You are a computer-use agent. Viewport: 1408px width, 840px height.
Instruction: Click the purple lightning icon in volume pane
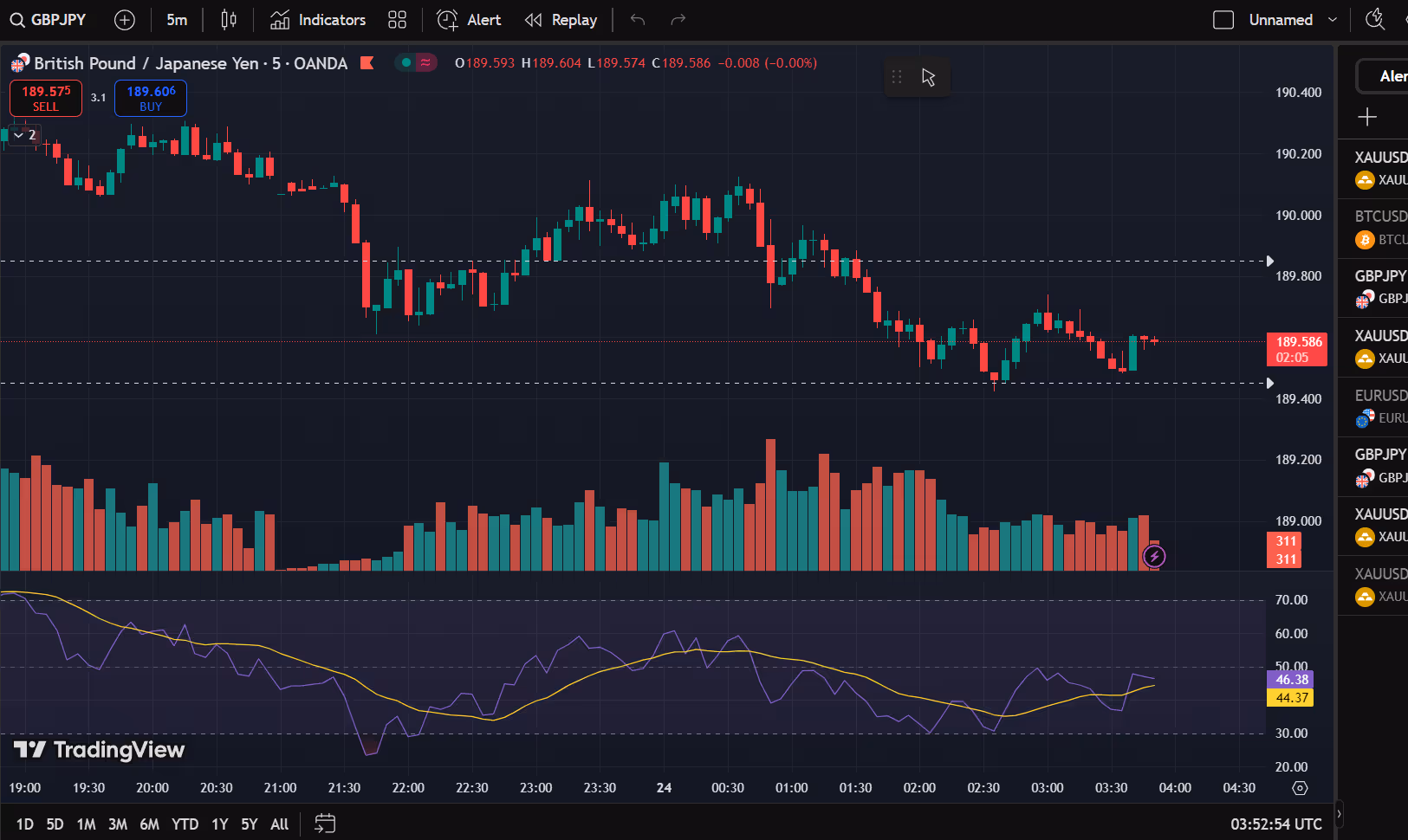click(1154, 556)
